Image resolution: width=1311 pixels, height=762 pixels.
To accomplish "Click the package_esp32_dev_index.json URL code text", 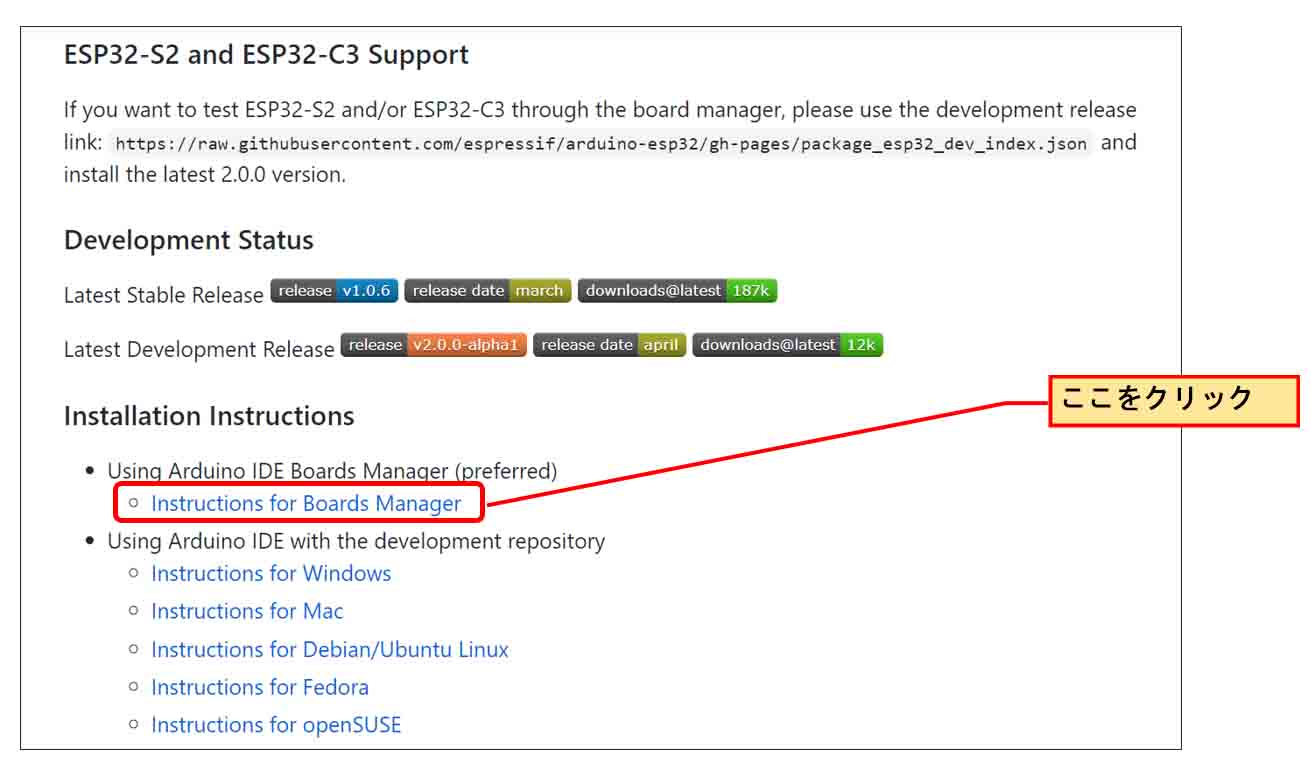I will pos(601,143).
